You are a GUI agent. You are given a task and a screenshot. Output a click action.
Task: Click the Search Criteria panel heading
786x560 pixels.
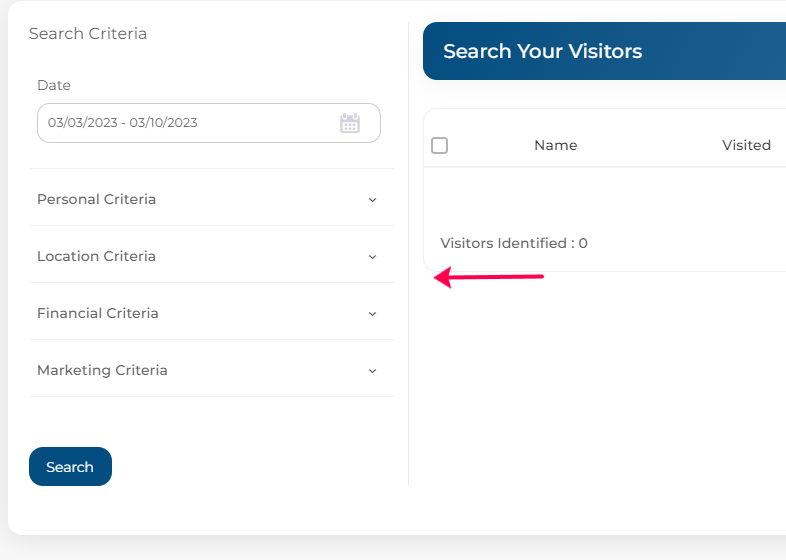tap(88, 34)
